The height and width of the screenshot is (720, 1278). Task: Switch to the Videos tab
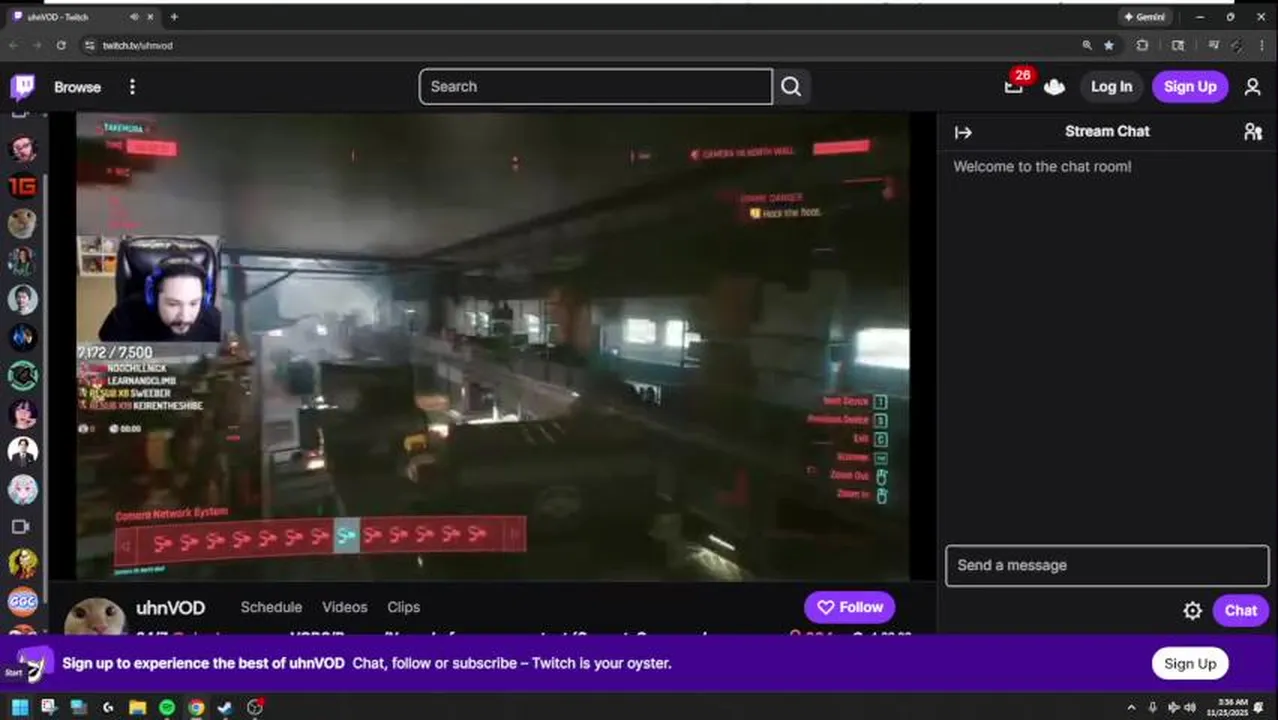click(x=344, y=607)
